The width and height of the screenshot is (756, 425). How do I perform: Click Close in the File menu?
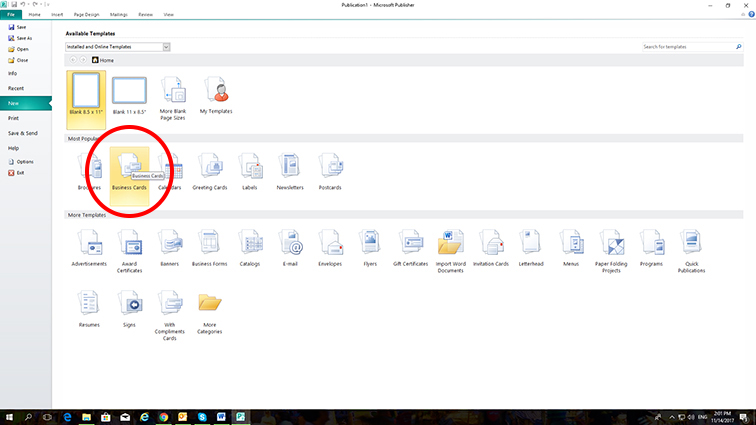(18, 60)
